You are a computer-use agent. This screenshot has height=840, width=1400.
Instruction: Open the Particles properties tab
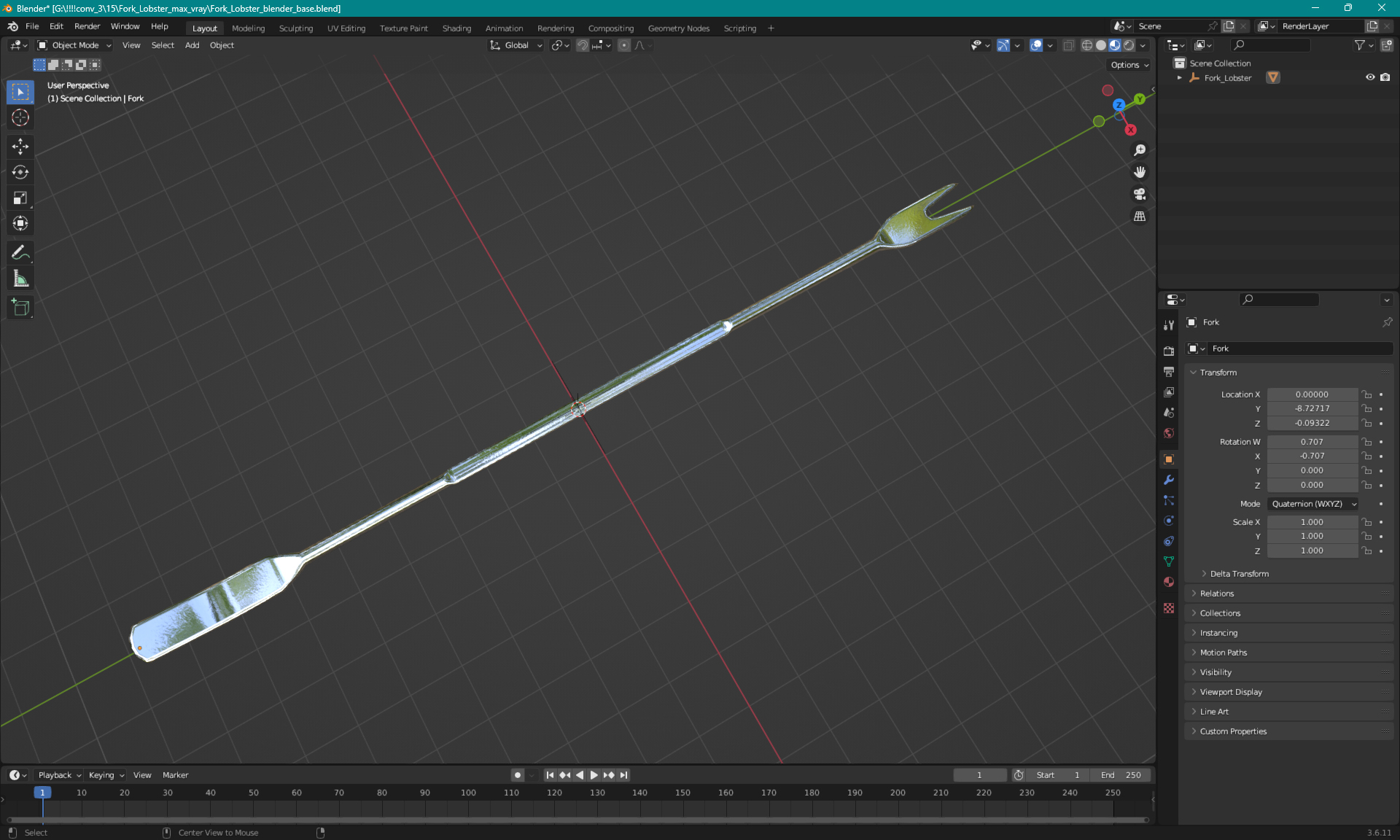click(x=1169, y=500)
